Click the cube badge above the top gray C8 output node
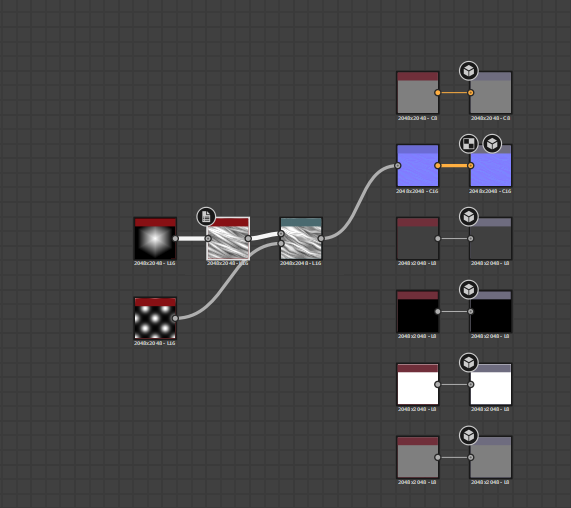571x508 pixels. 469,71
